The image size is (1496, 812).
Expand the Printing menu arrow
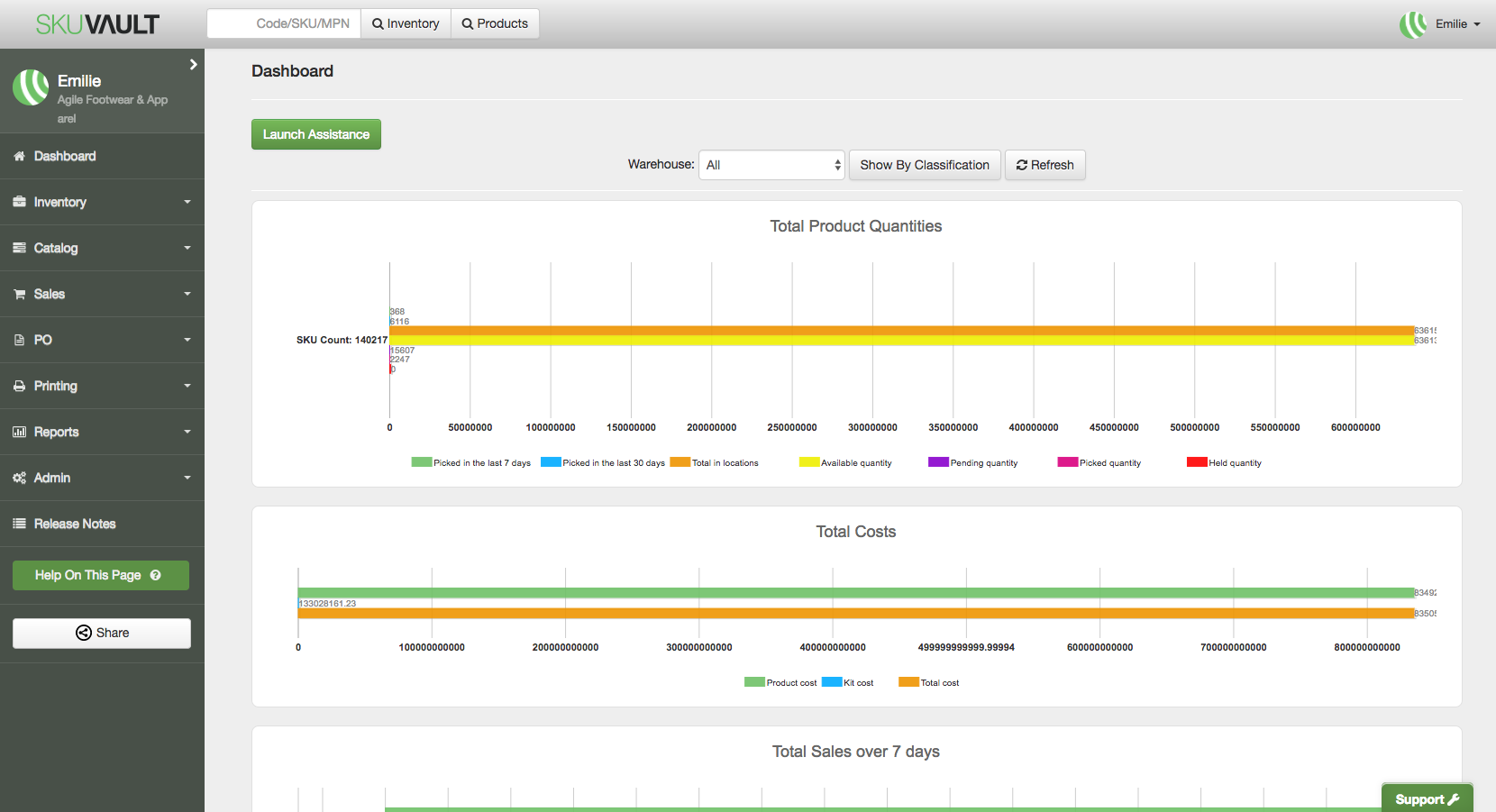[187, 386]
